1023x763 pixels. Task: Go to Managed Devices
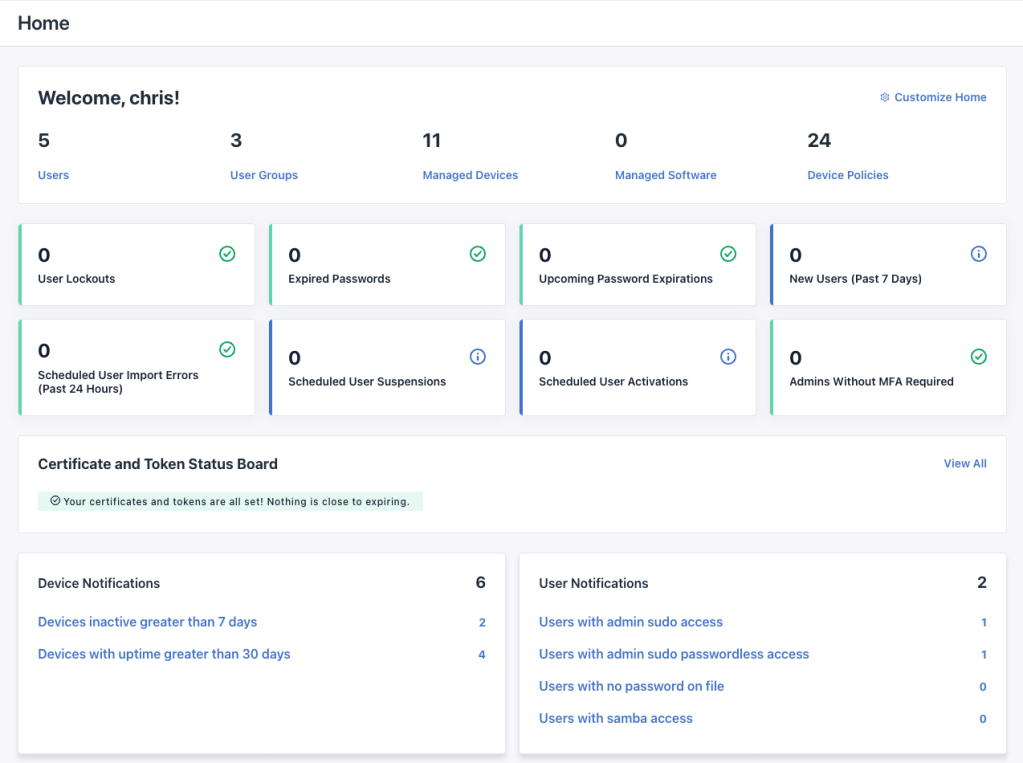[470, 175]
